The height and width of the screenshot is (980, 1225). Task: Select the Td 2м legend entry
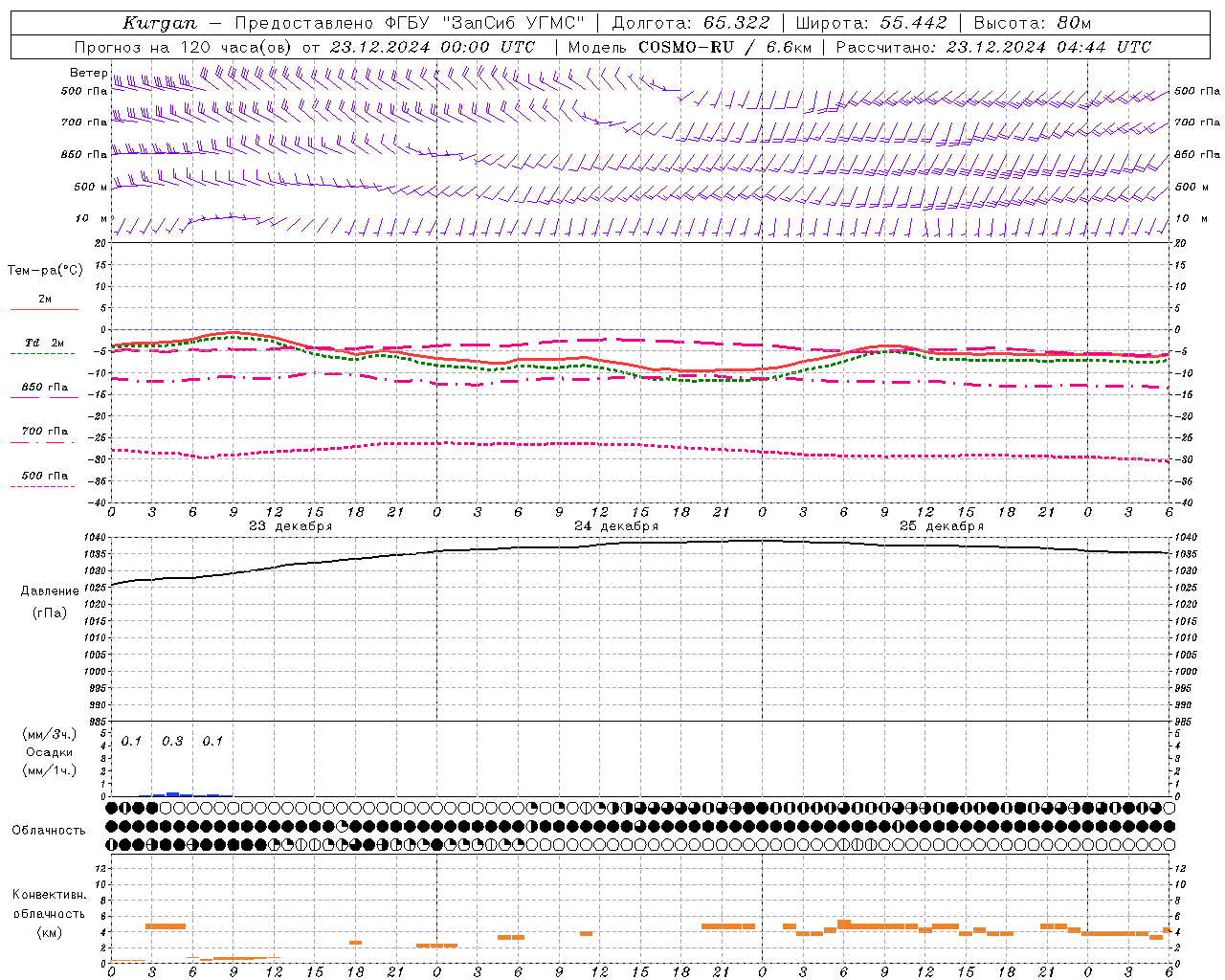pyautogui.click(x=44, y=343)
